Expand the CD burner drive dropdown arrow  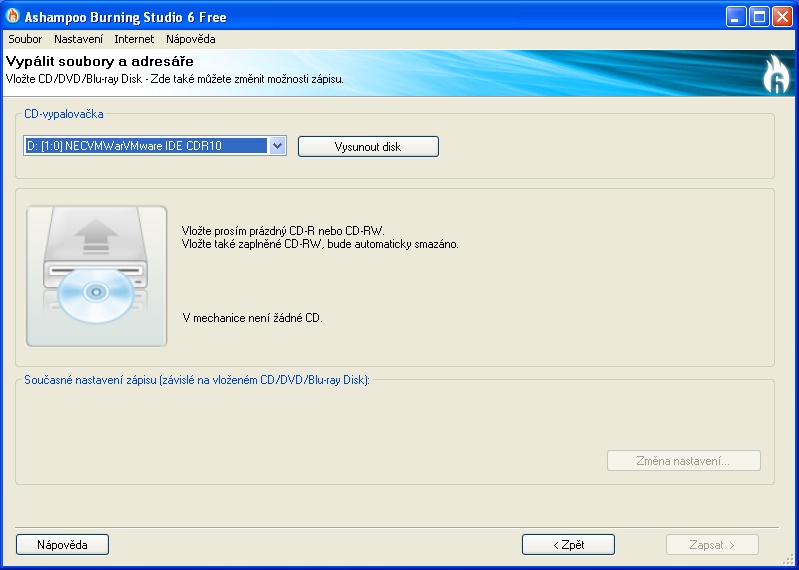coord(278,146)
